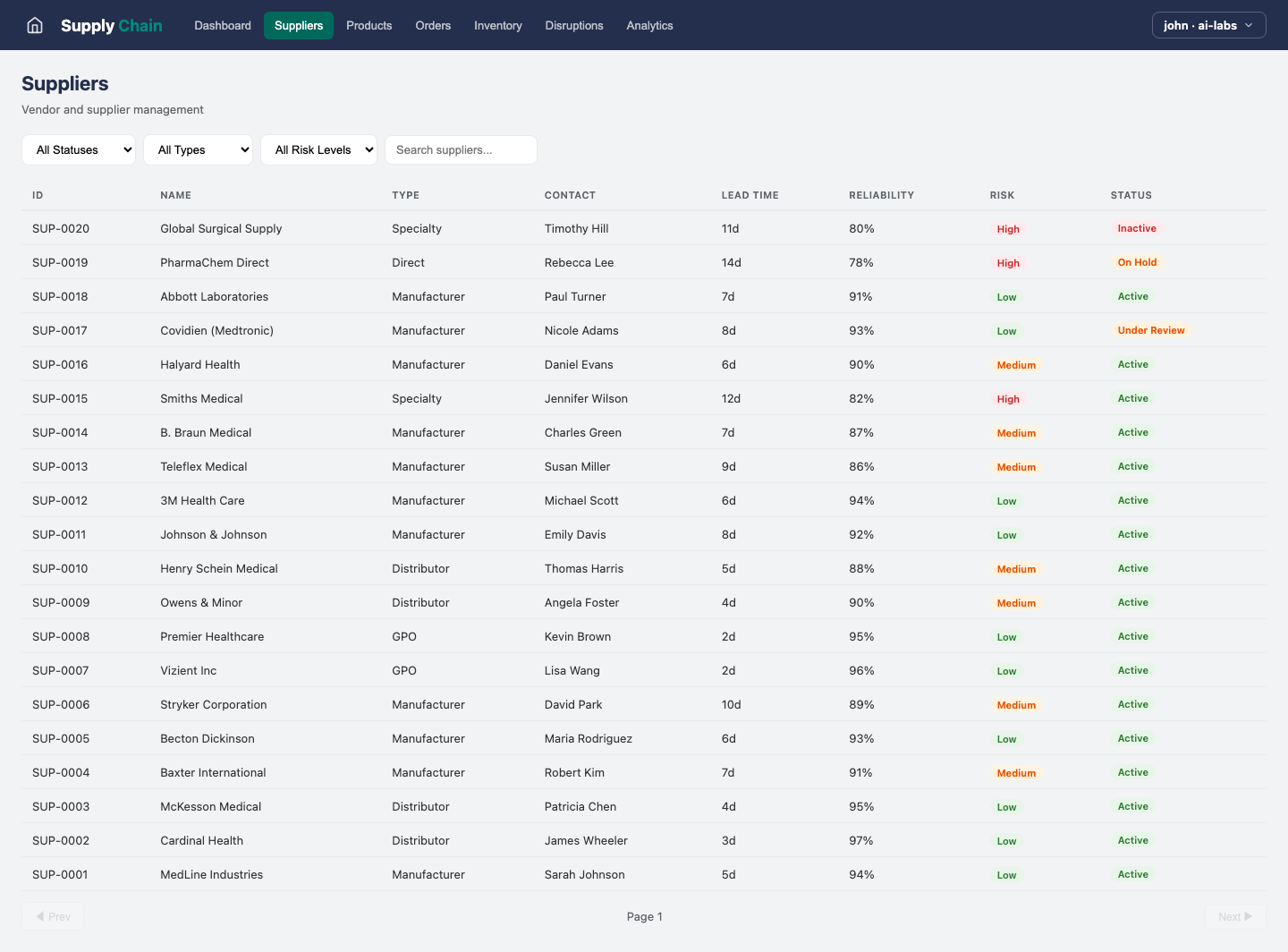
Task: Navigate to the Inventory page
Action: [x=497, y=25]
